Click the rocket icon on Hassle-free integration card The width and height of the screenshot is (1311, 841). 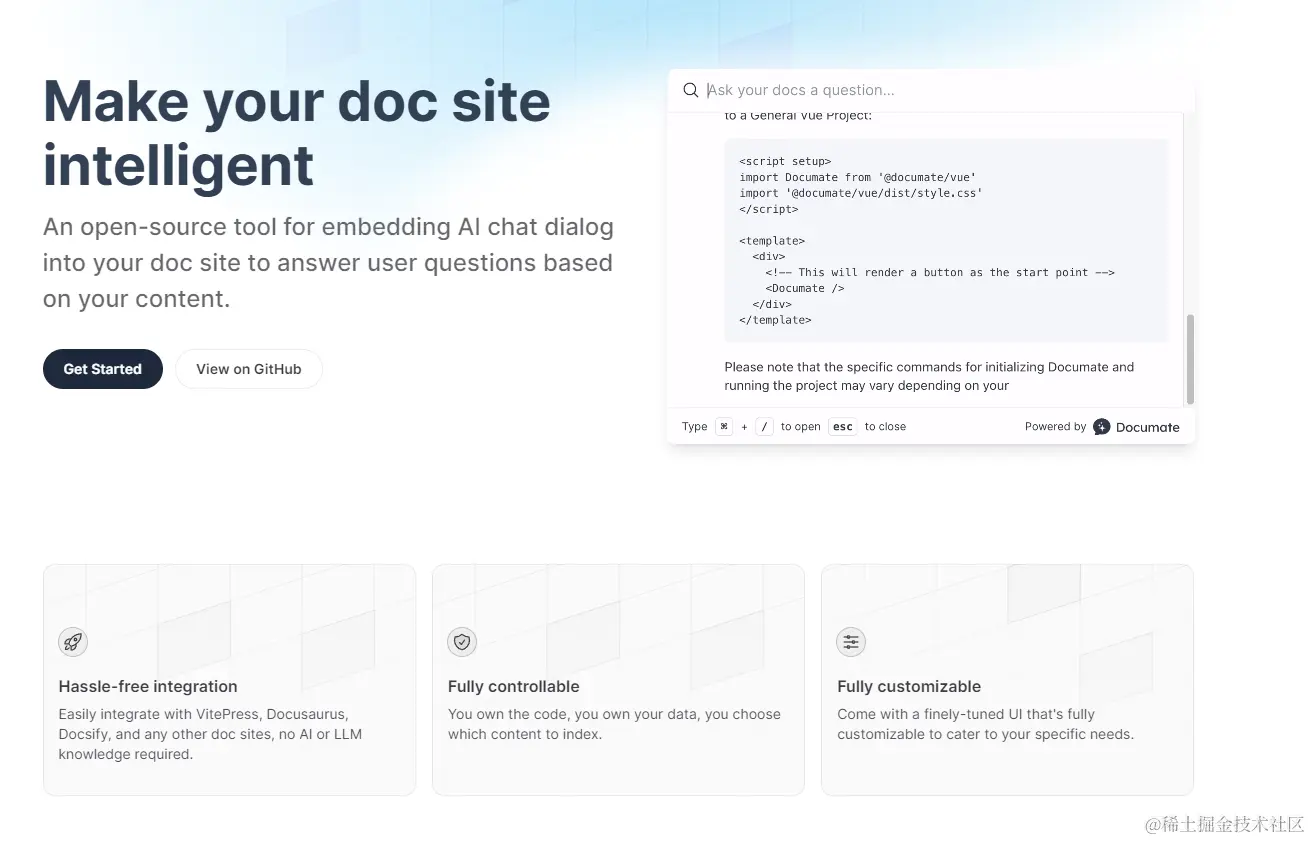pyautogui.click(x=72, y=642)
